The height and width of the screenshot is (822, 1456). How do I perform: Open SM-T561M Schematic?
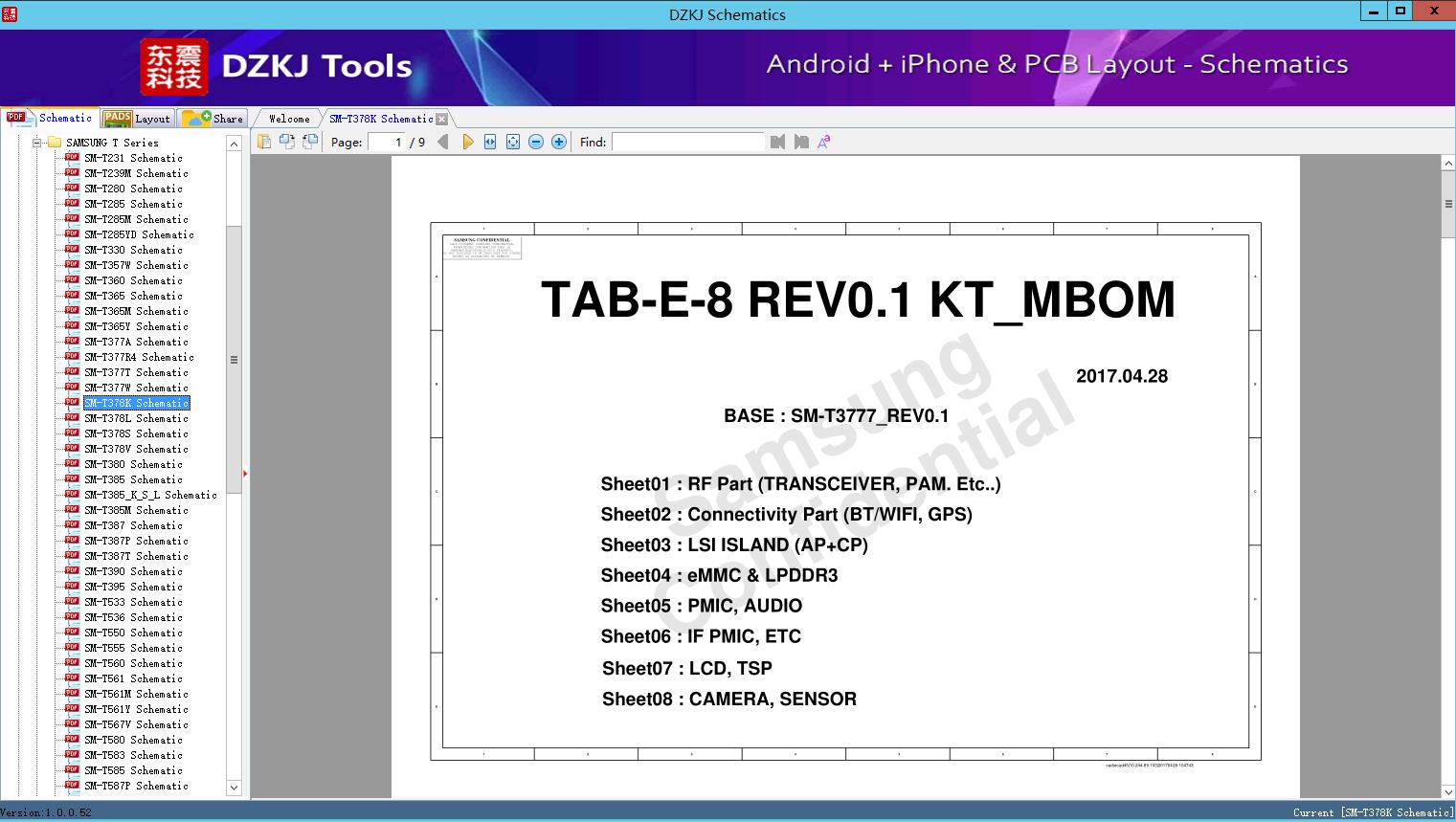(136, 694)
